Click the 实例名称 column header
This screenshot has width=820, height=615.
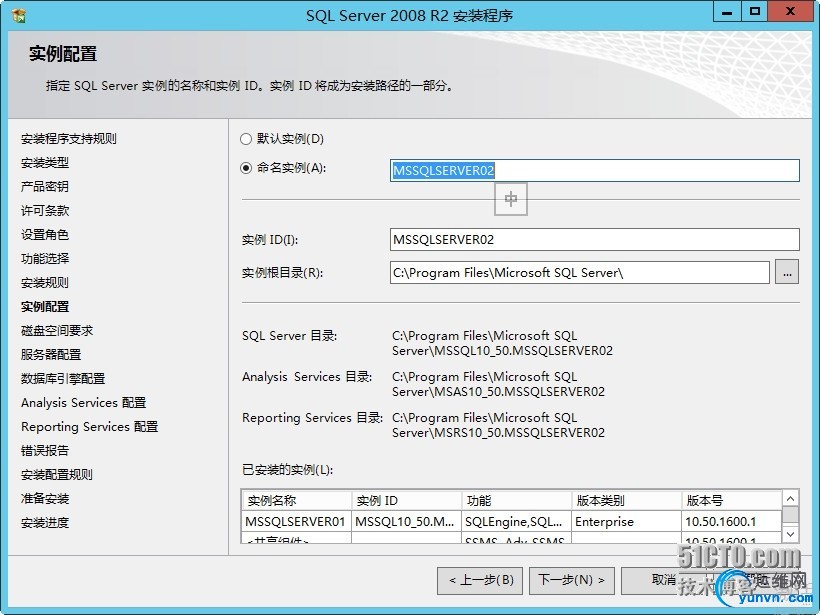pyautogui.click(x=297, y=500)
